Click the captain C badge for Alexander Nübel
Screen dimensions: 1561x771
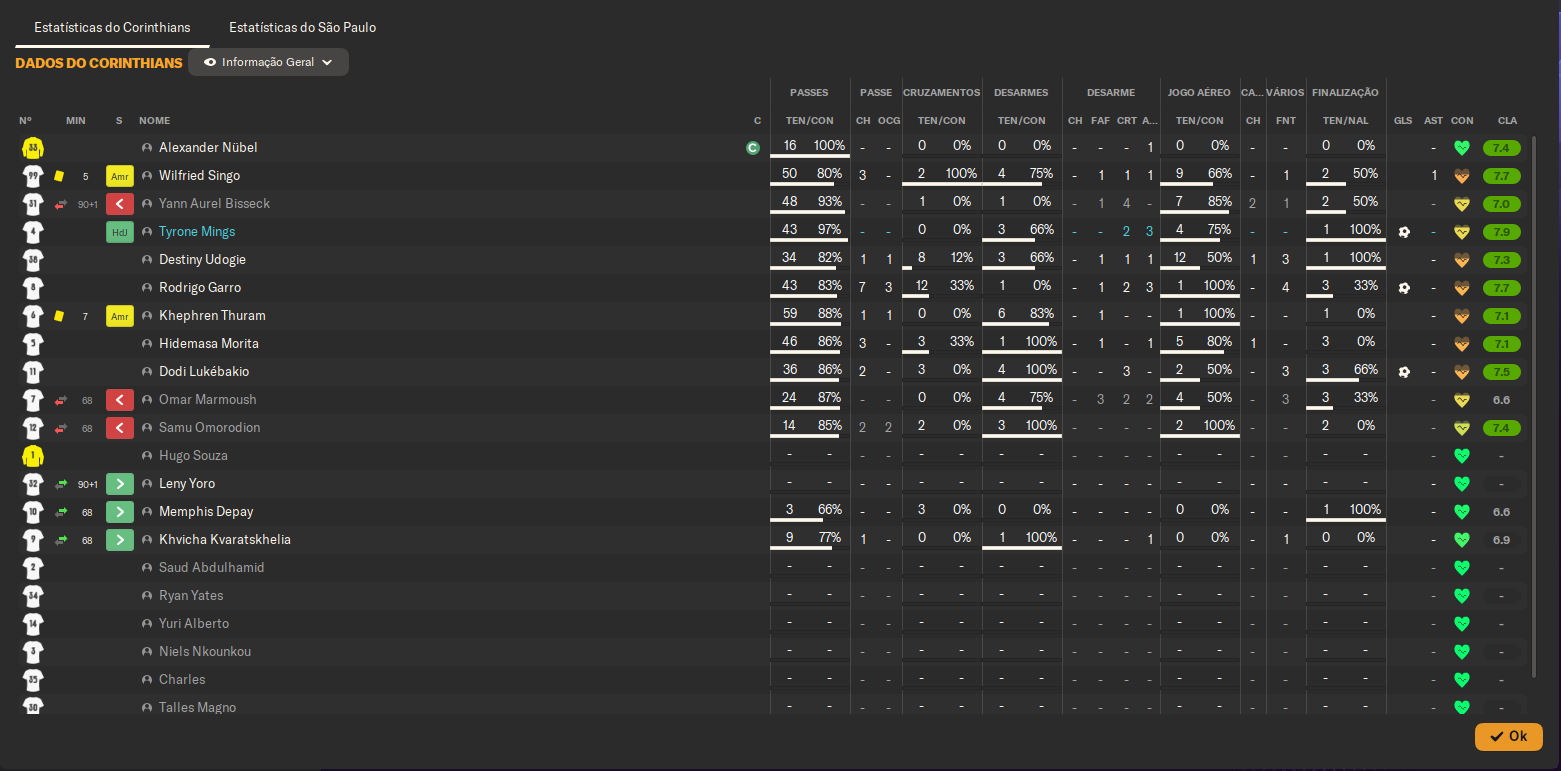[x=753, y=148]
